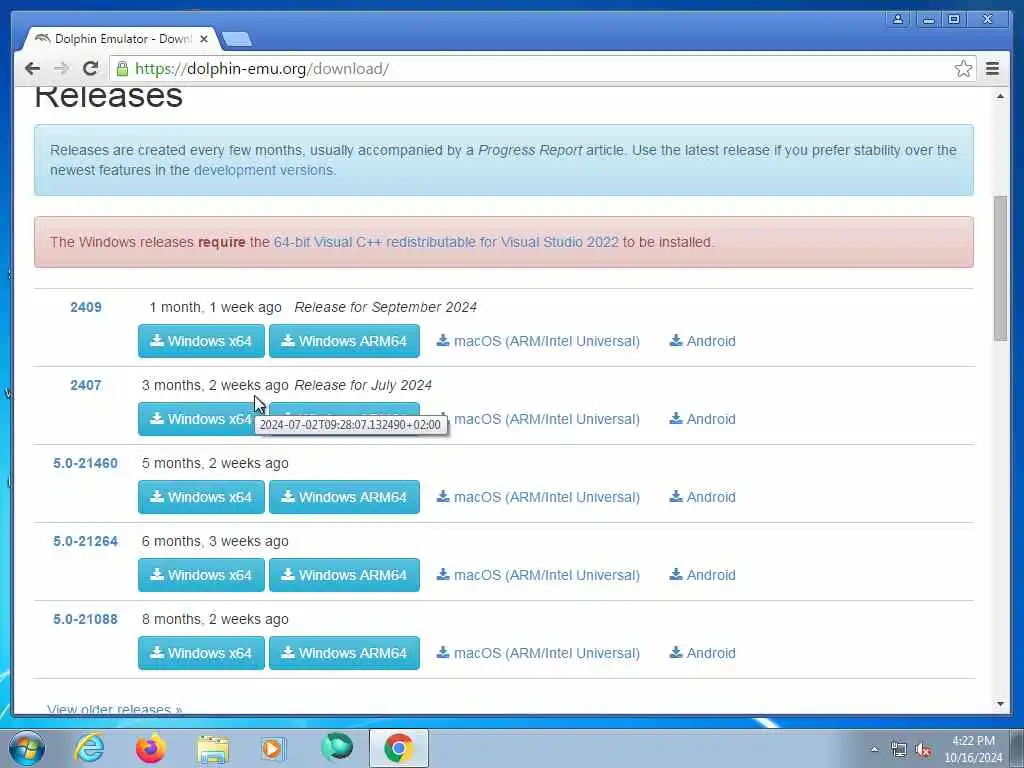Image resolution: width=1024 pixels, height=768 pixels.
Task: Click the scrollbar up arrow
Action: pos(1000,97)
